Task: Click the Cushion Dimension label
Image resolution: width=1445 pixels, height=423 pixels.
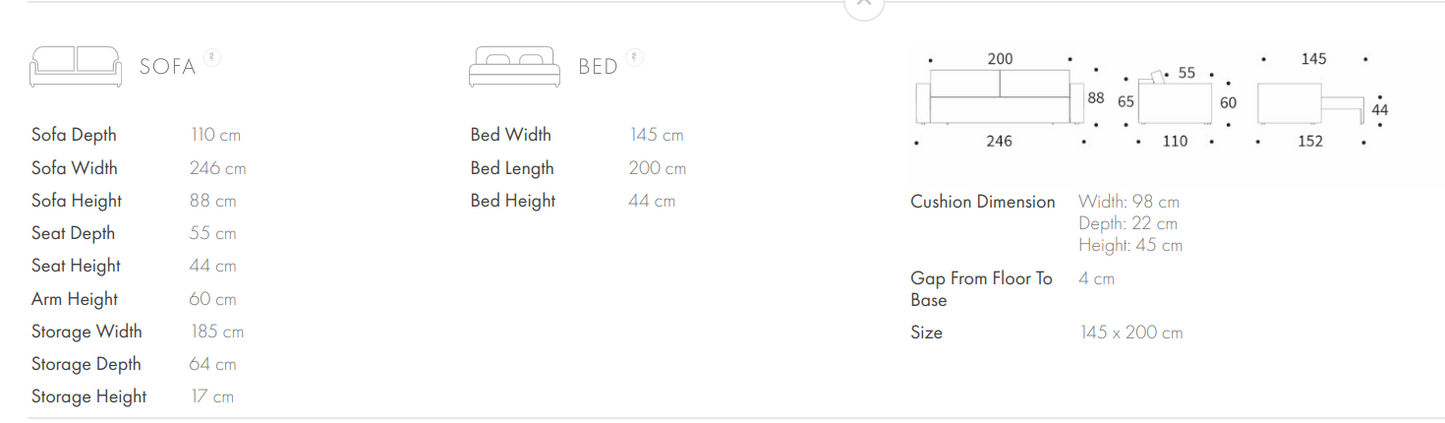Action: 982,202
